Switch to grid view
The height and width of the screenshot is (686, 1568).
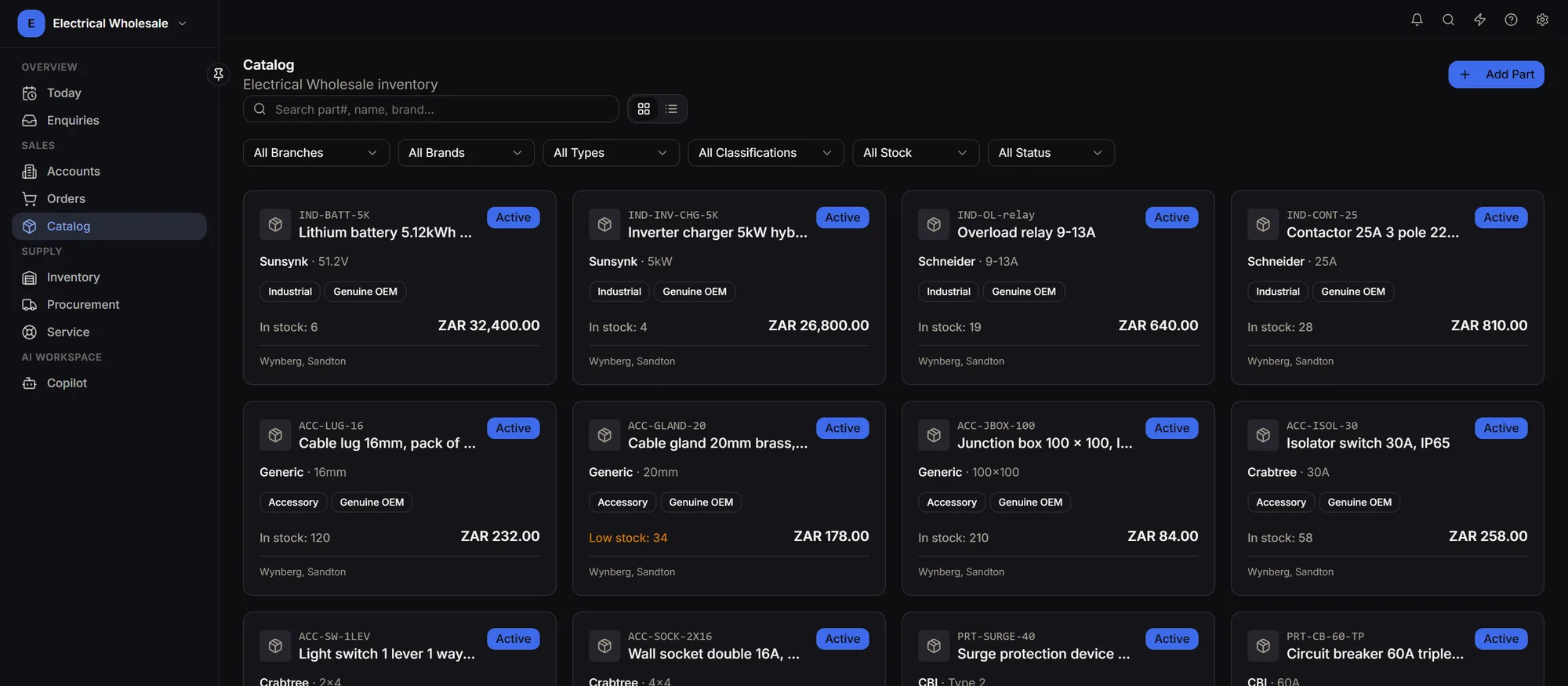[x=644, y=109]
